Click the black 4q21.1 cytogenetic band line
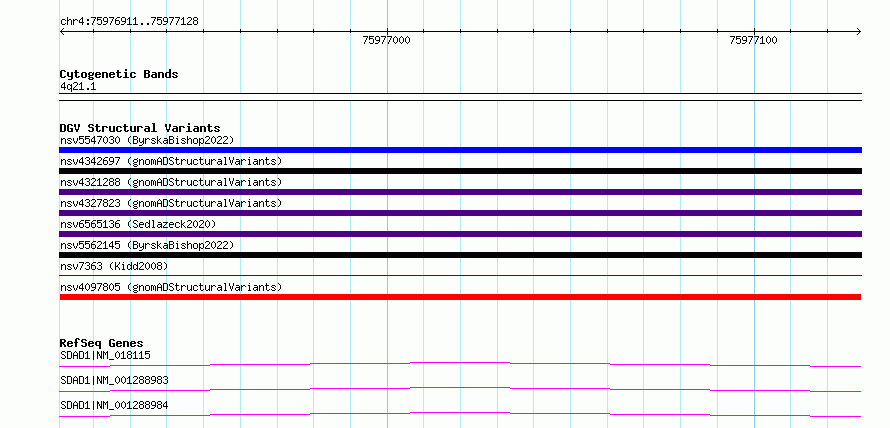Viewport: 890px width, 428px height. click(x=461, y=97)
